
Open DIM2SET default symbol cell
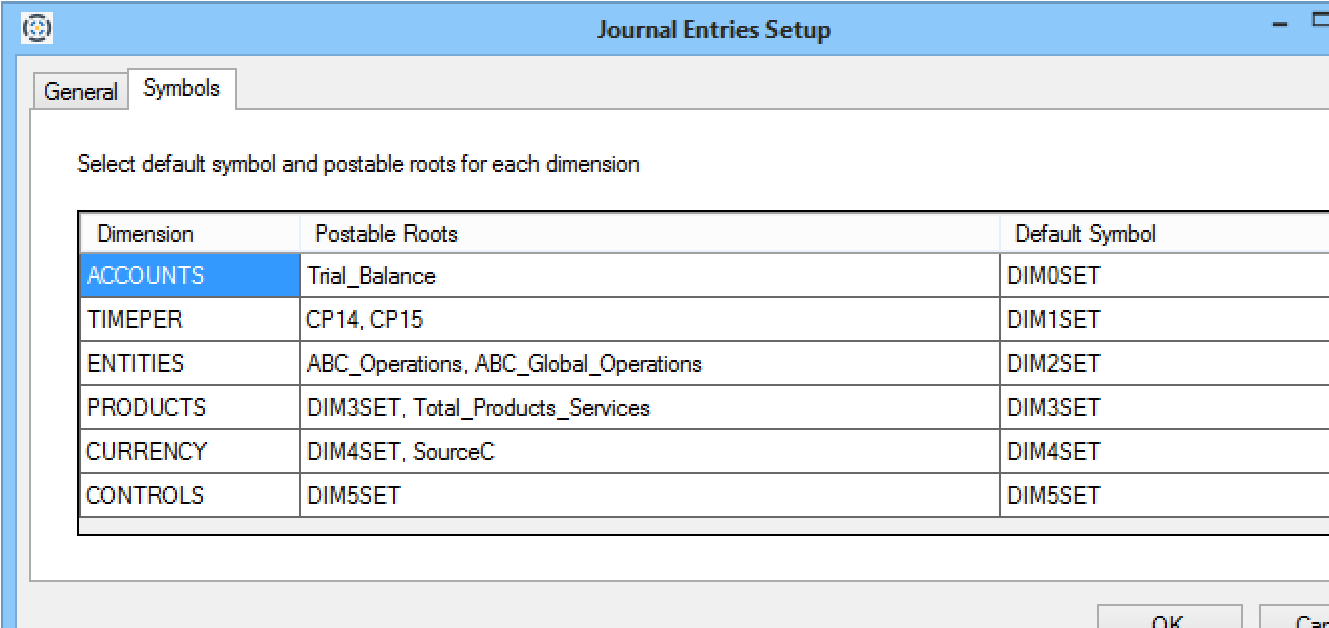coord(1160,364)
